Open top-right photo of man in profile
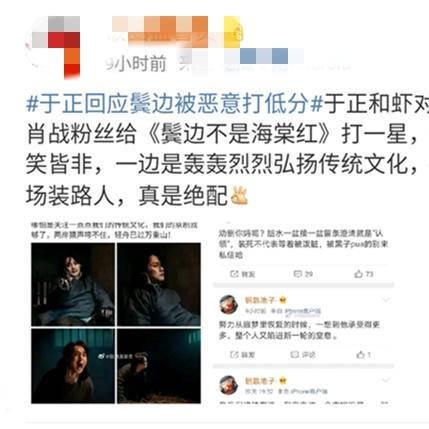The width and height of the screenshot is (429, 429). [x=159, y=284]
